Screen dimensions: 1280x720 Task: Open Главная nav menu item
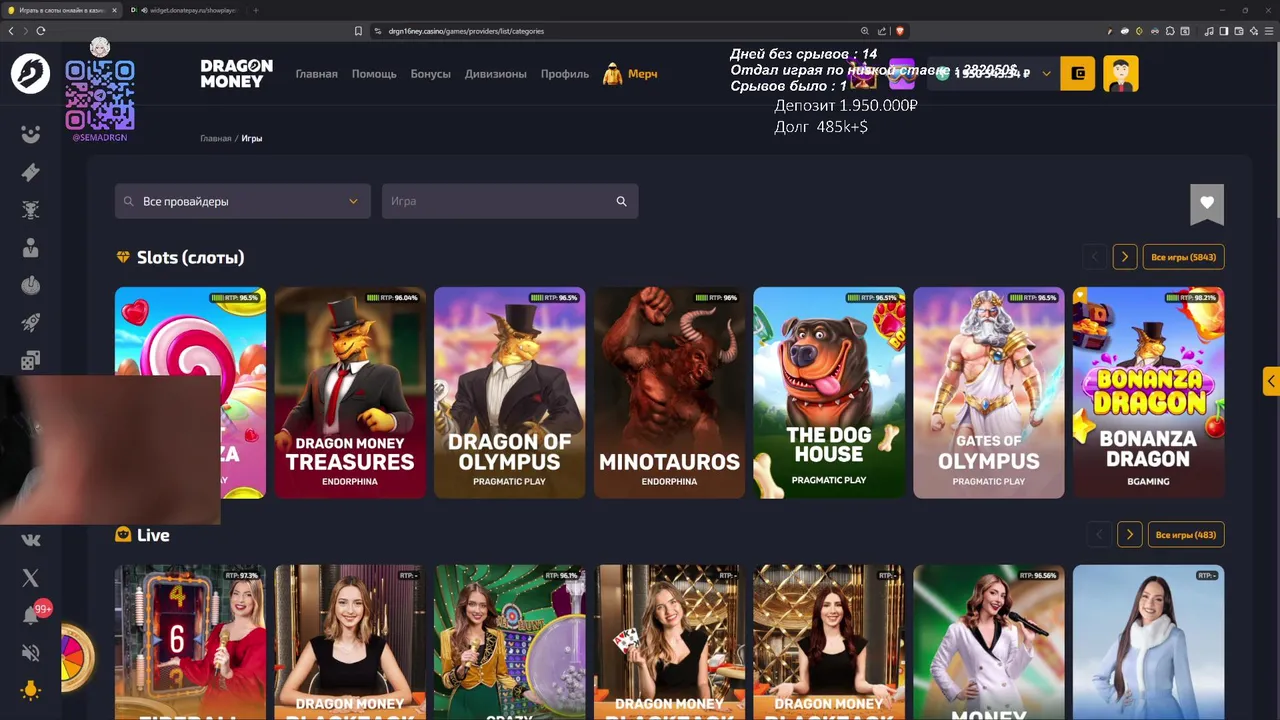click(x=316, y=74)
